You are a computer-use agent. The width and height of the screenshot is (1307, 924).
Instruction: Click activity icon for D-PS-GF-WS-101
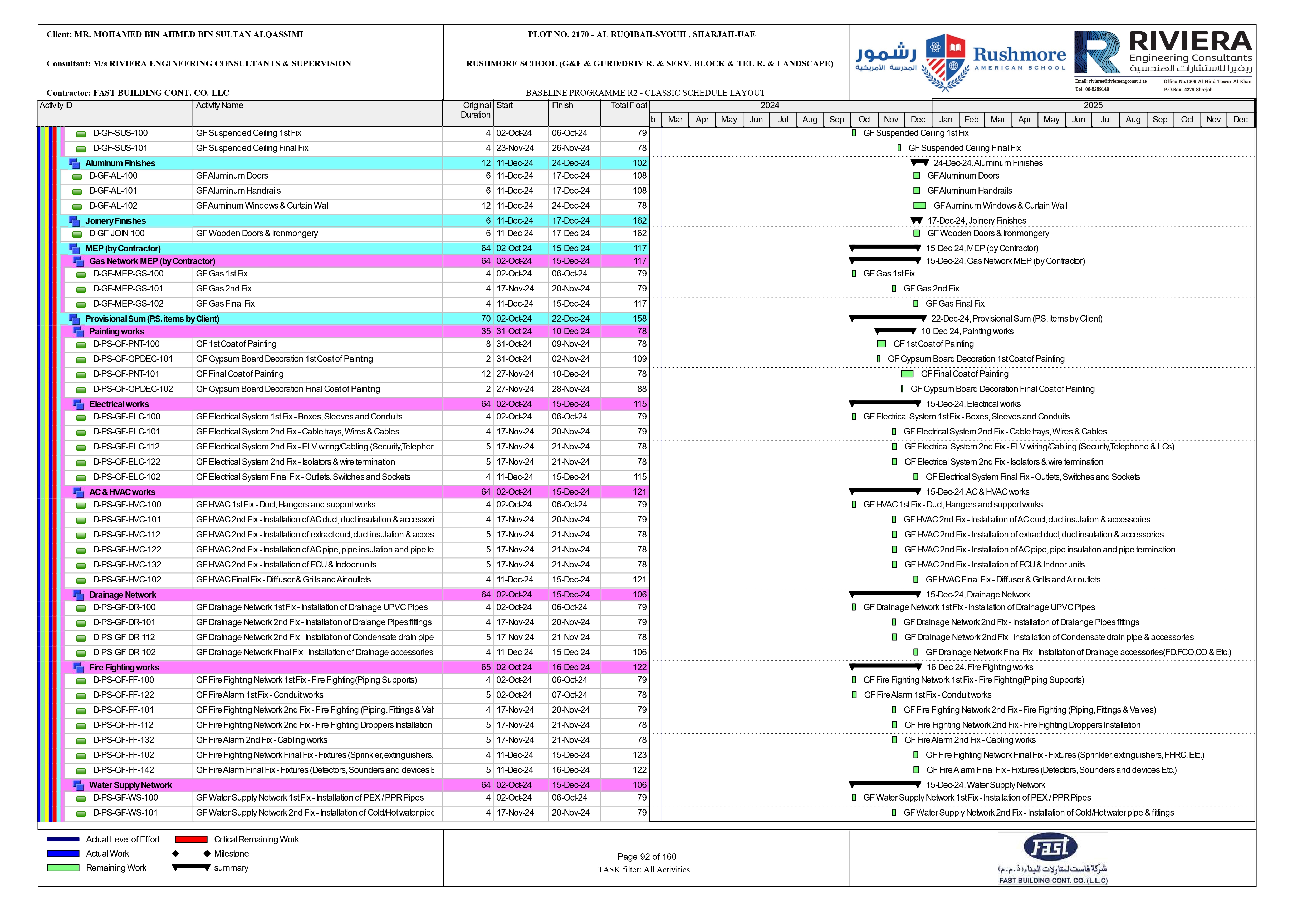(81, 814)
